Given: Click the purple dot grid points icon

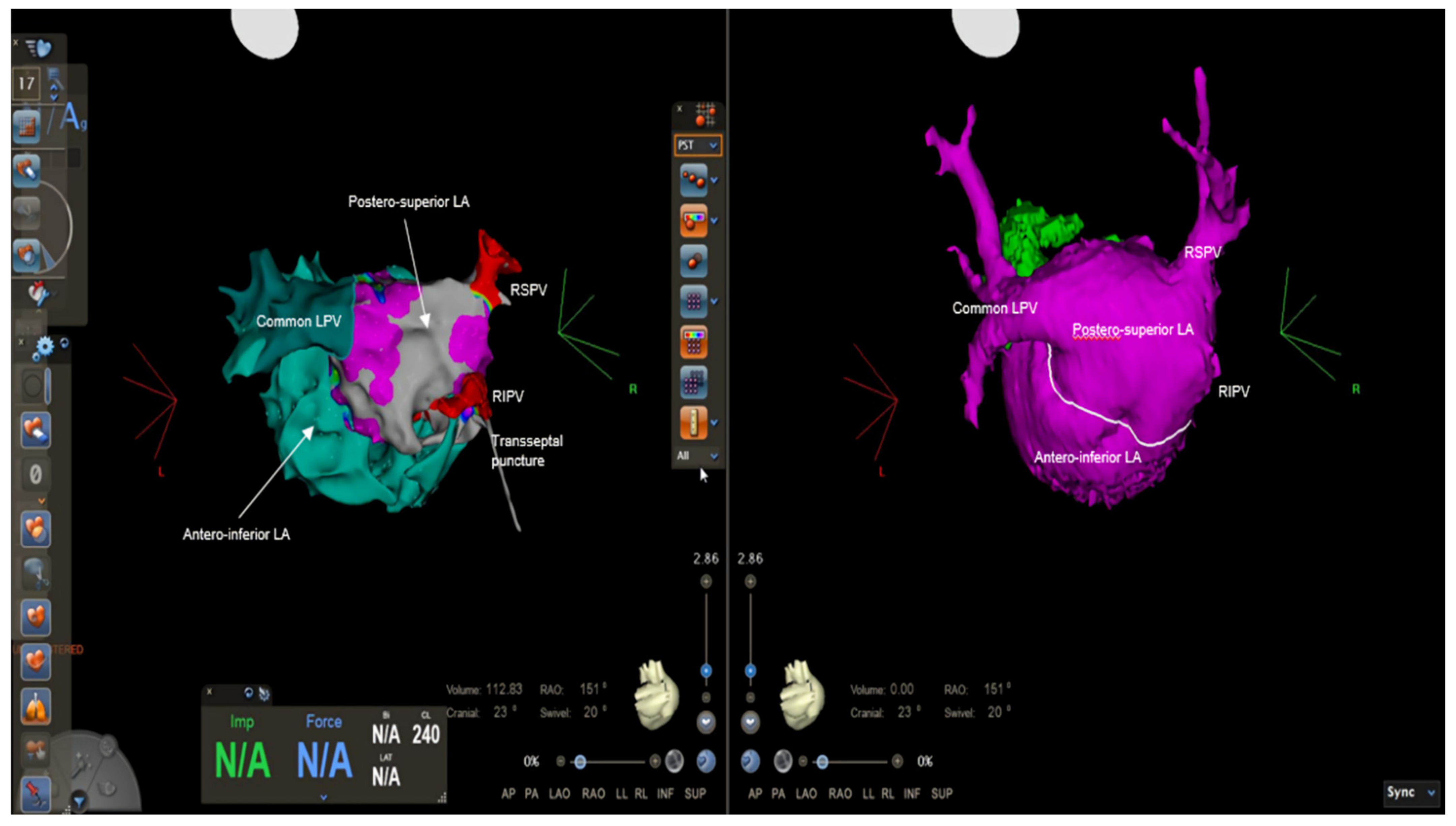Looking at the screenshot, I should tap(693, 301).
